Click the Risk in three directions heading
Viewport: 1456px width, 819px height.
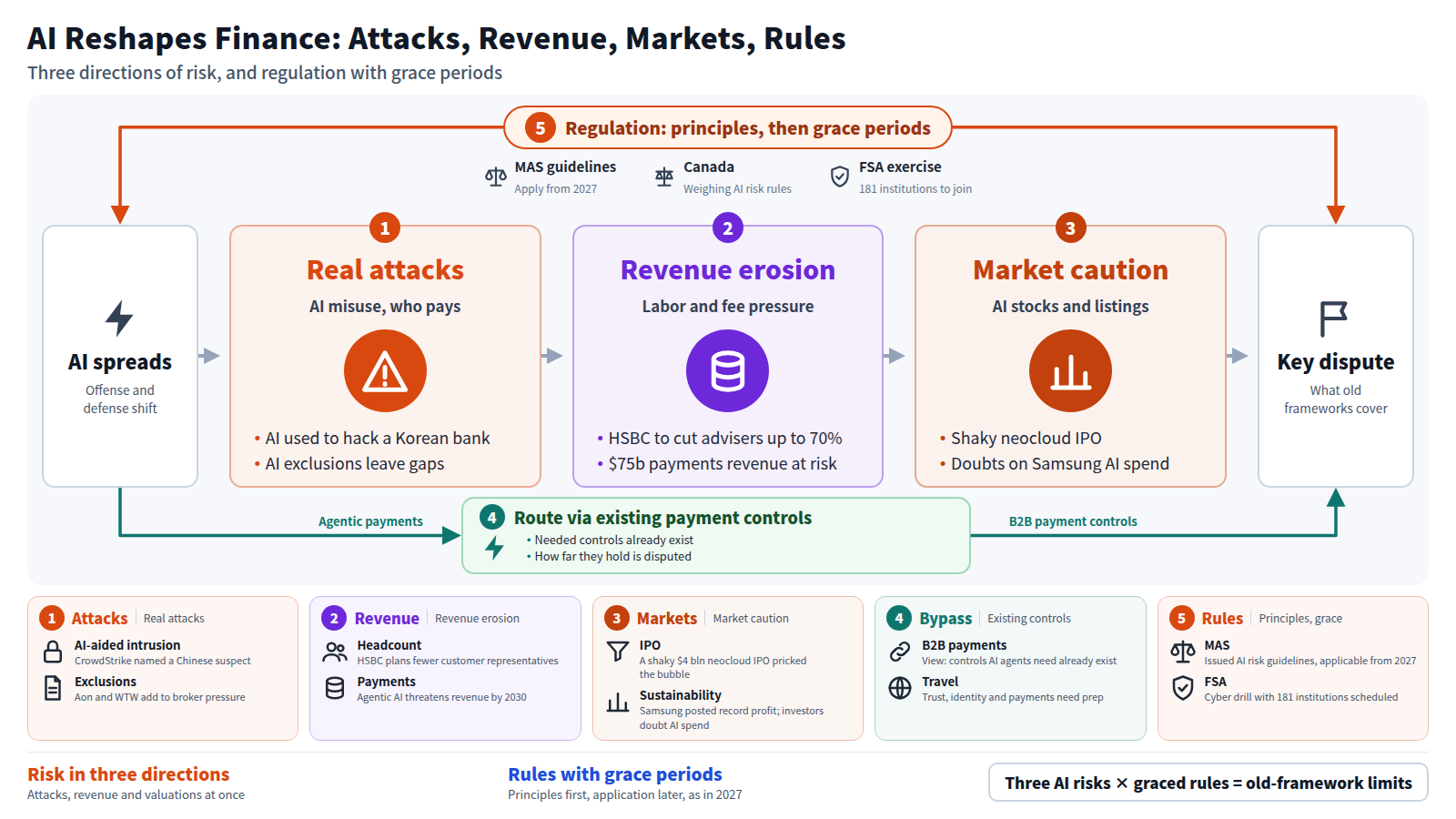click(128, 774)
